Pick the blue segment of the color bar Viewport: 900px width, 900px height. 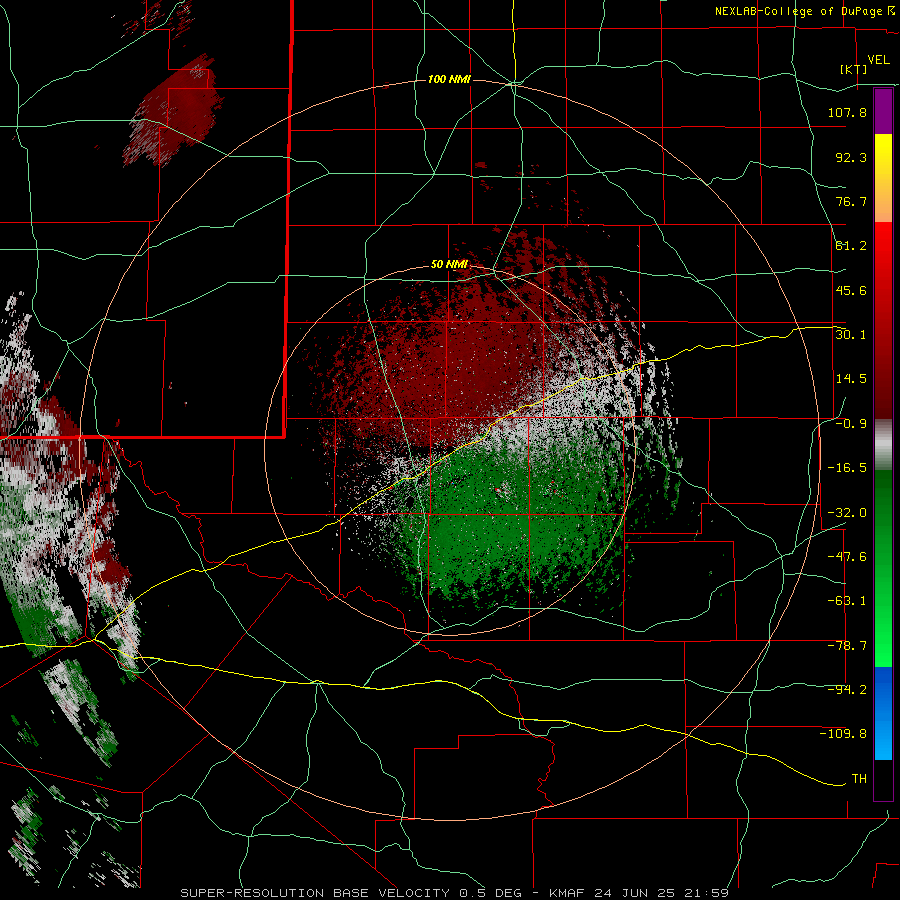(x=883, y=713)
